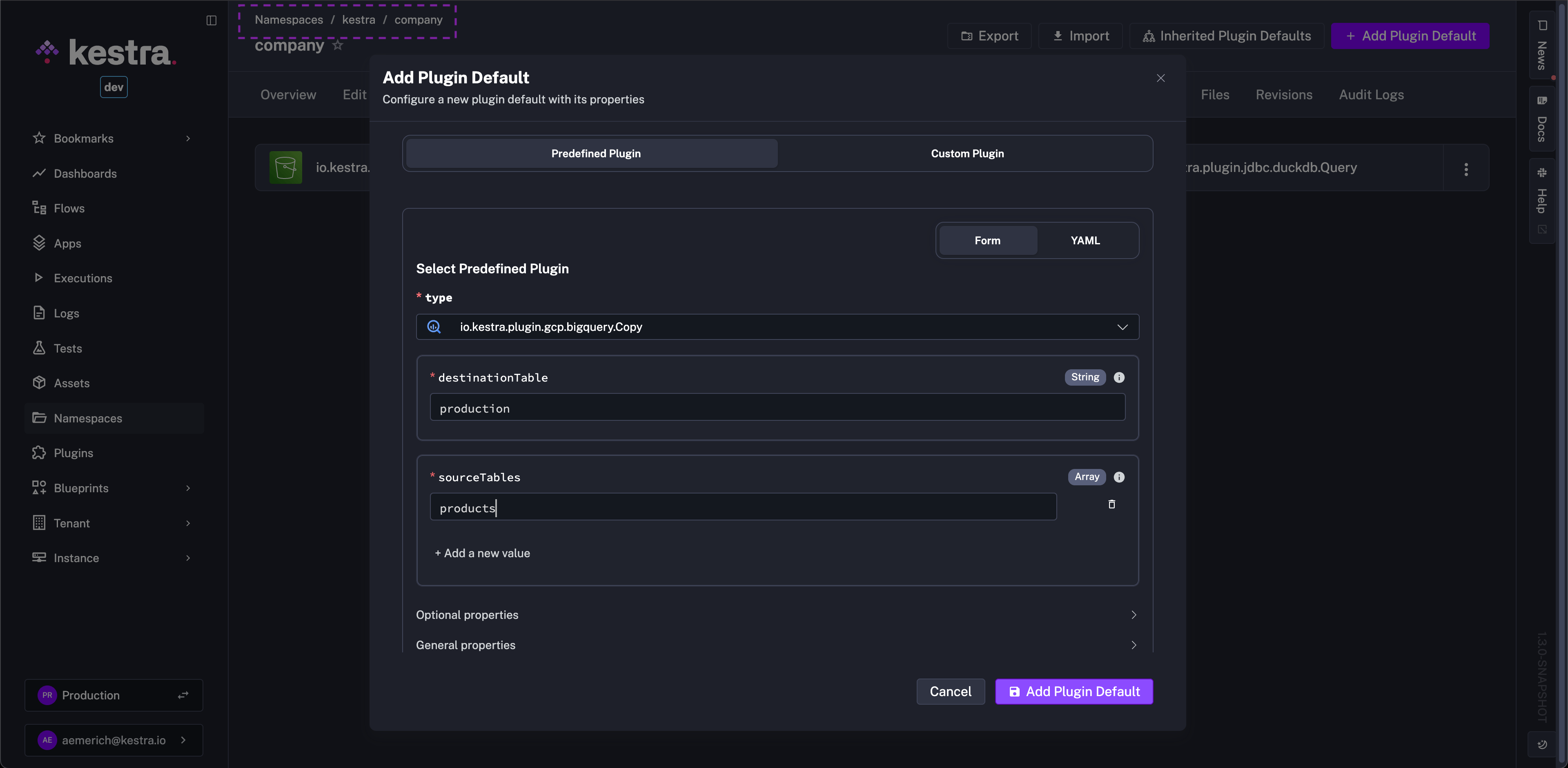The height and width of the screenshot is (768, 1568).
Task: Select the Plugins entry in the sidebar
Action: pyautogui.click(x=72, y=453)
